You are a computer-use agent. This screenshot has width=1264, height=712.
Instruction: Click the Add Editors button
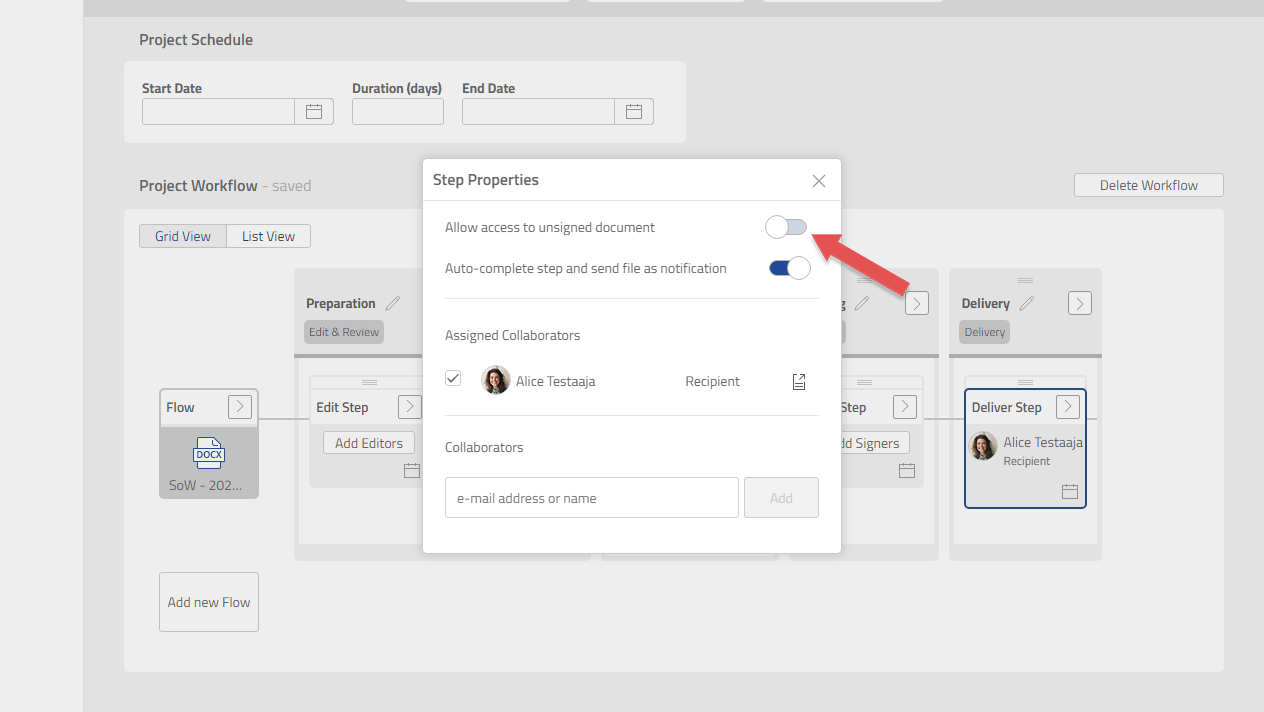click(368, 443)
